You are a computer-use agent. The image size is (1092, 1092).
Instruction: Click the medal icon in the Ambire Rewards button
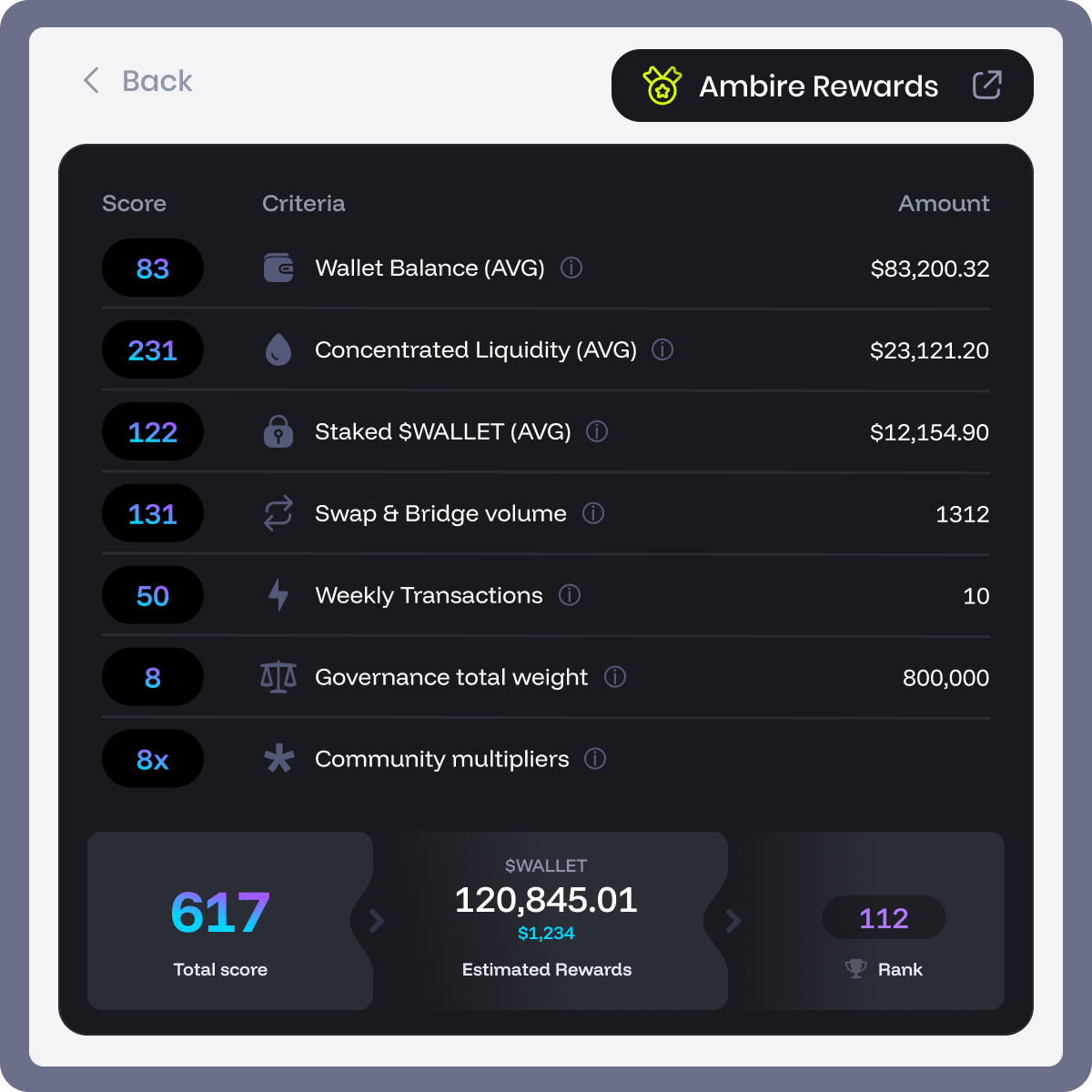click(663, 86)
